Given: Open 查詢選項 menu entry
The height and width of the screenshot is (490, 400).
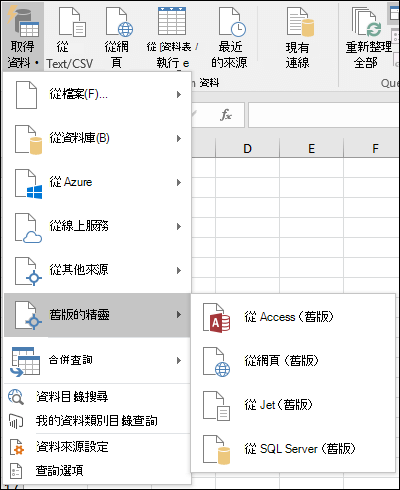Looking at the screenshot, I should 97,471.
